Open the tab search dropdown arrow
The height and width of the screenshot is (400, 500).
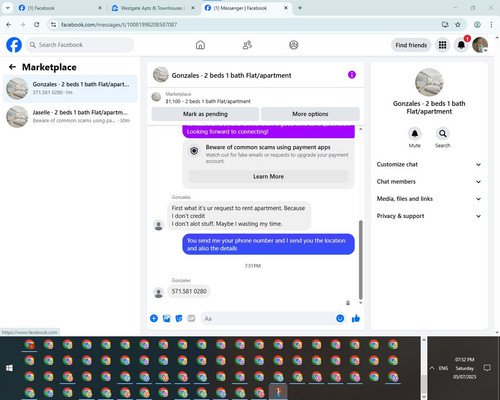pyautogui.click(x=7, y=8)
